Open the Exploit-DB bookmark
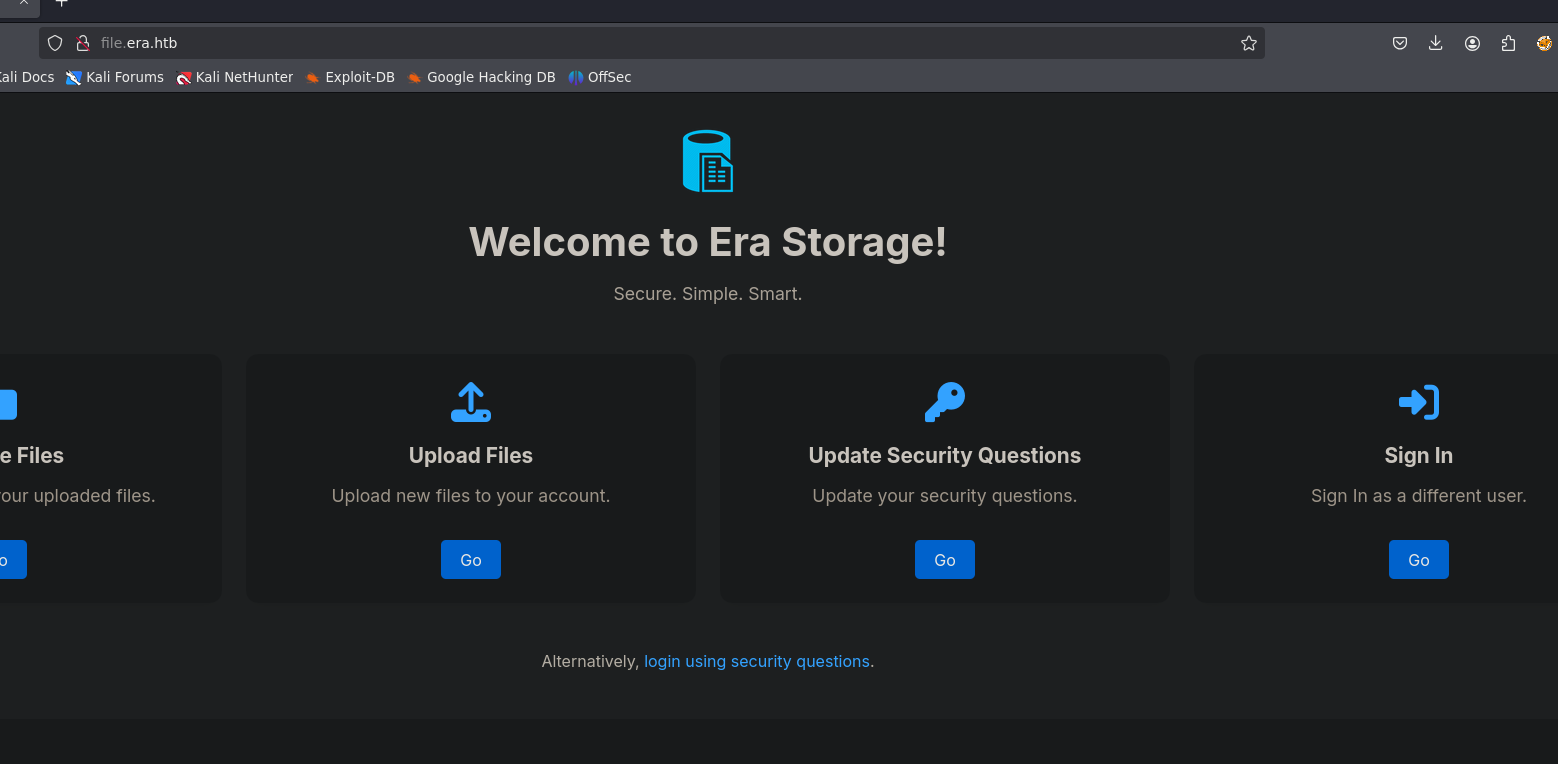Viewport: 1558px width, 764px height. [x=350, y=77]
